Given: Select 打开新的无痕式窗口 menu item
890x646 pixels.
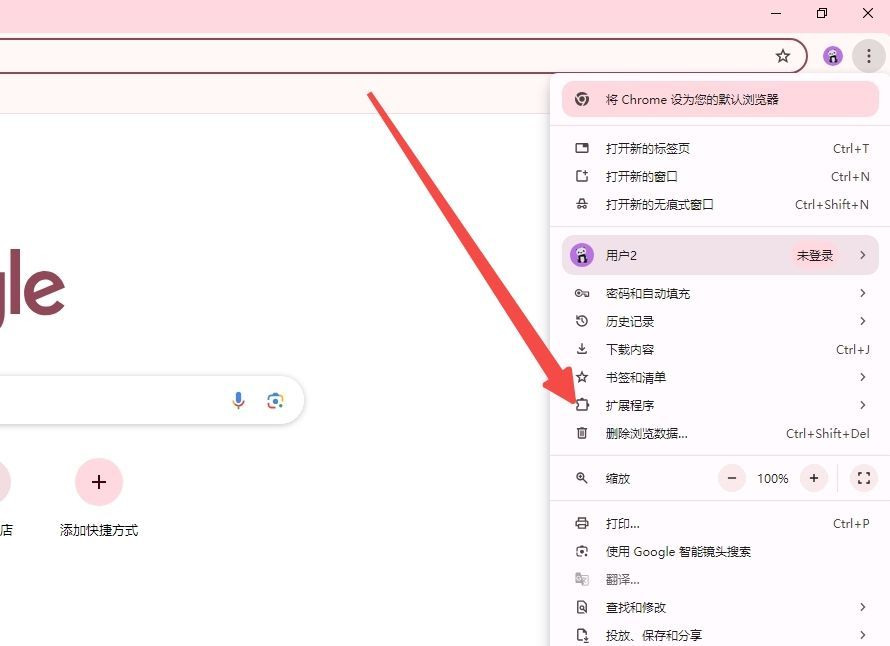Looking at the screenshot, I should (x=720, y=204).
